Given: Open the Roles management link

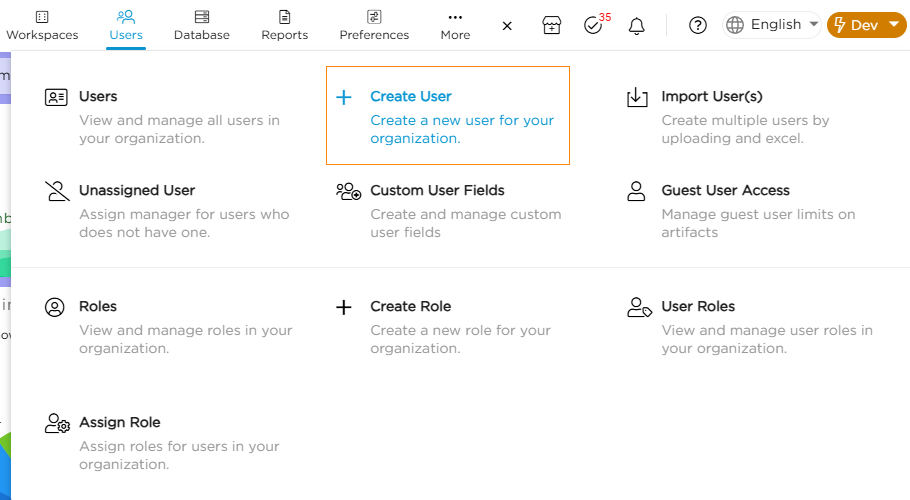Looking at the screenshot, I should click(x=98, y=307).
